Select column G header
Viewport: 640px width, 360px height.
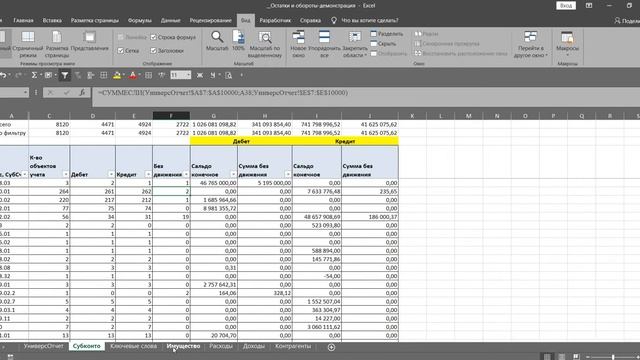(x=213, y=116)
